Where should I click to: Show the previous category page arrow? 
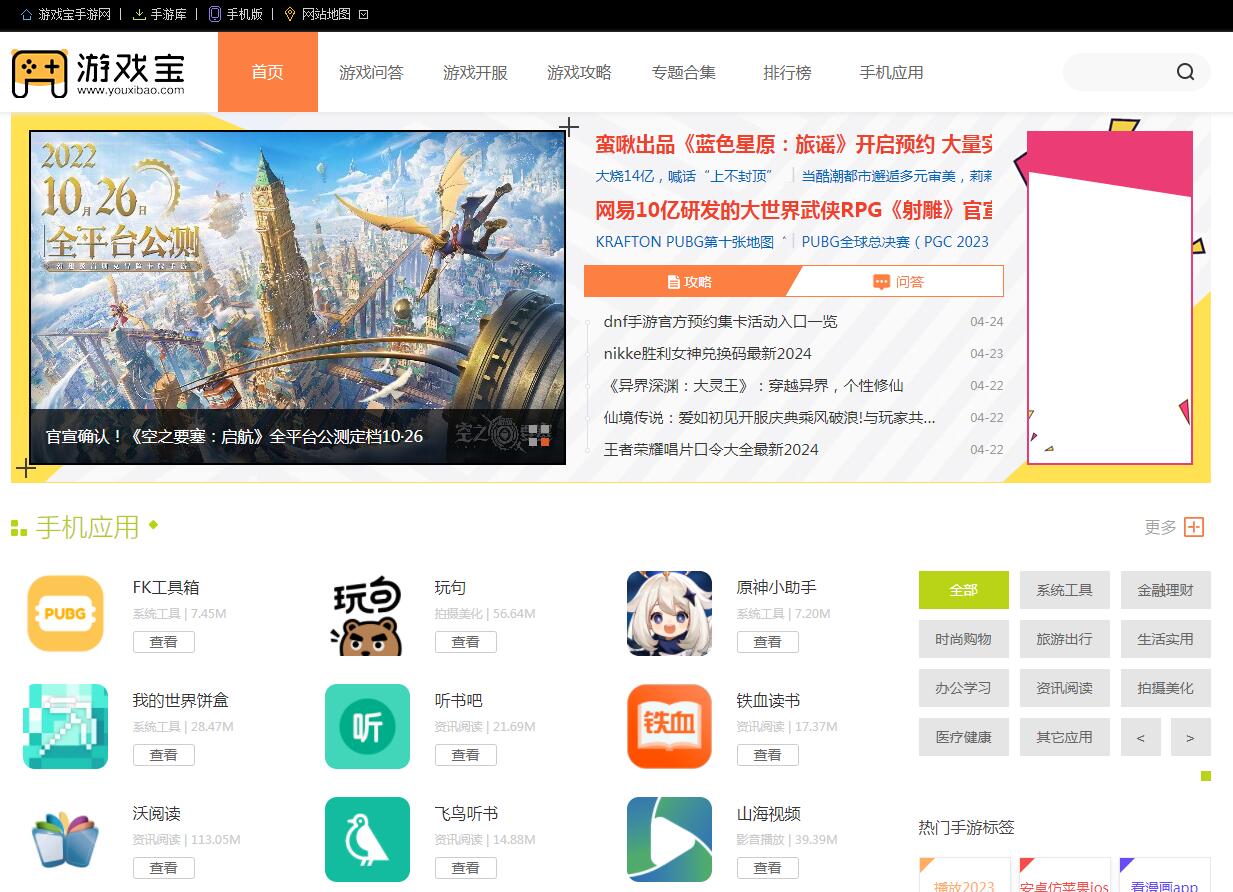[1141, 737]
